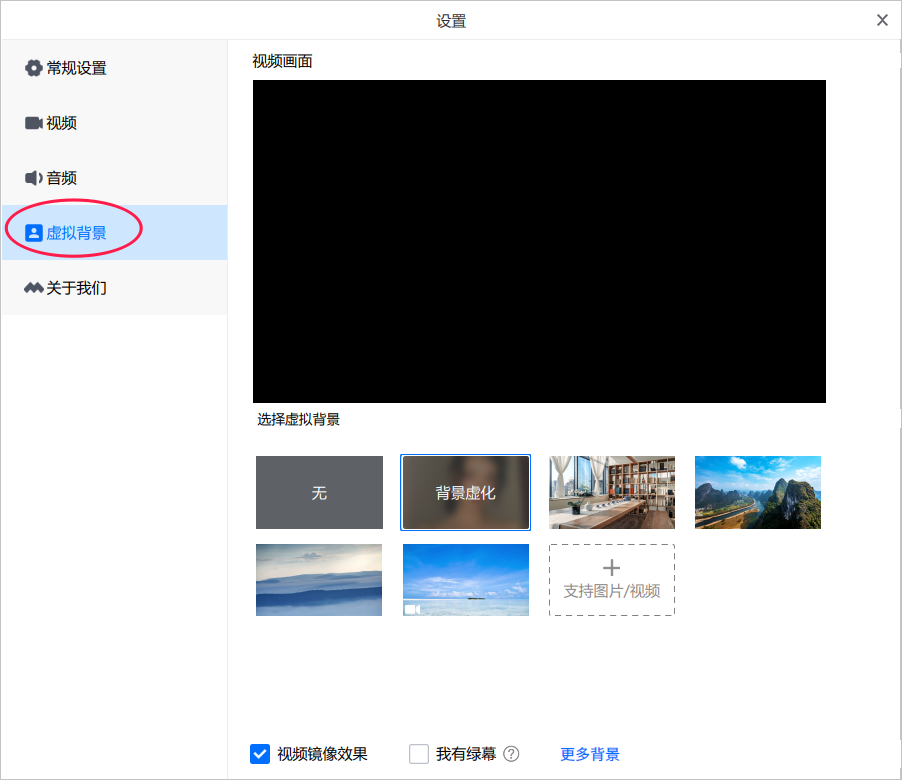Click the gear icon for 常规设置
This screenshot has width=902, height=780.
coord(34,68)
